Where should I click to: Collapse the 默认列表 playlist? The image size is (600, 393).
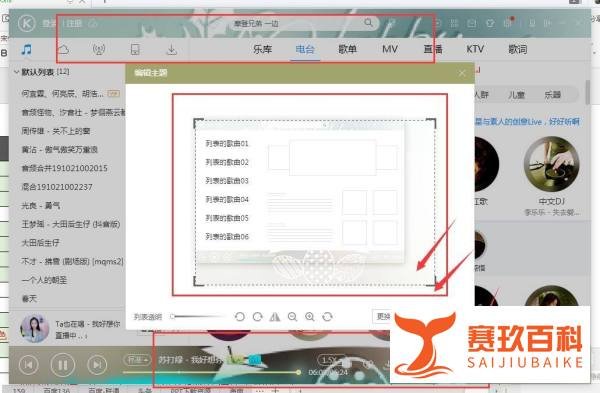16,72
